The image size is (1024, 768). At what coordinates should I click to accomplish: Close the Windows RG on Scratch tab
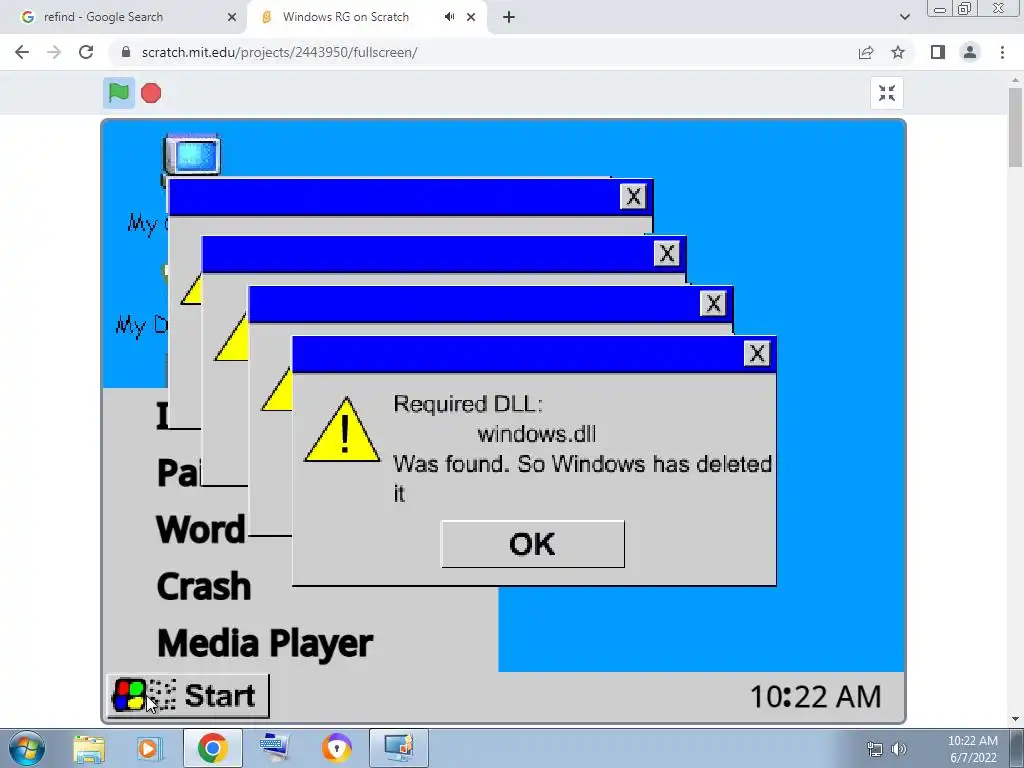[471, 17]
